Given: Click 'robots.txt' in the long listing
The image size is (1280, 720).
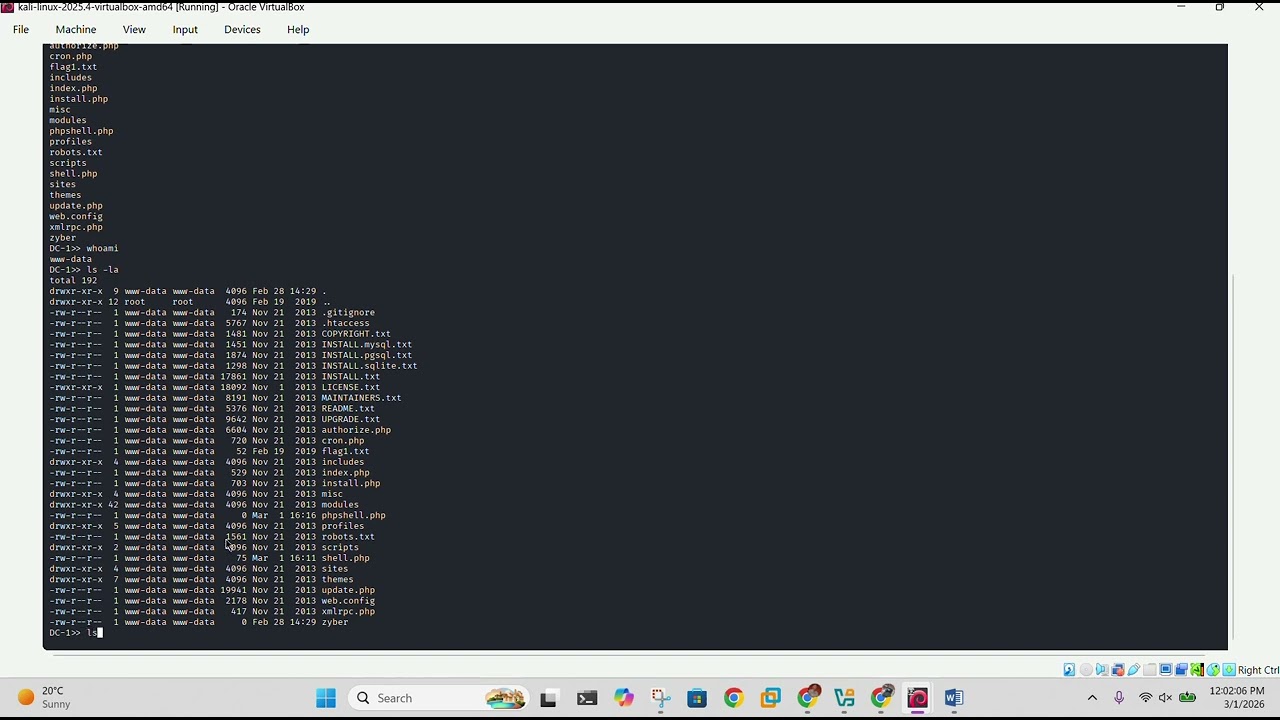Looking at the screenshot, I should point(348,537).
